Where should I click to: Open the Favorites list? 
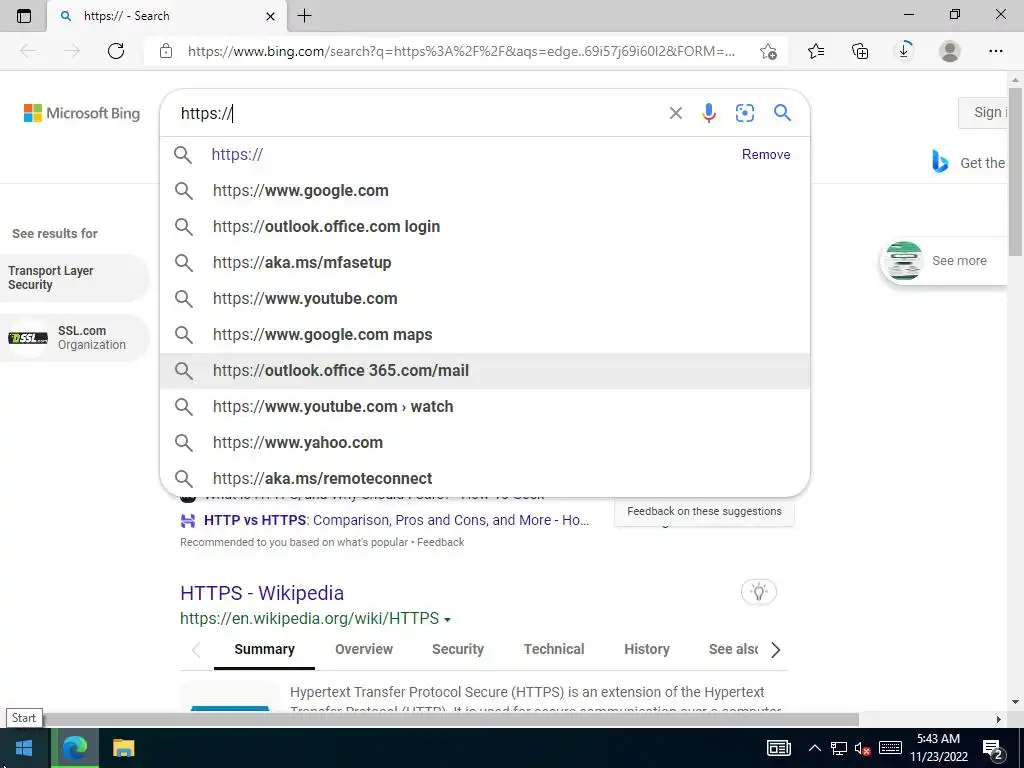[816, 51]
